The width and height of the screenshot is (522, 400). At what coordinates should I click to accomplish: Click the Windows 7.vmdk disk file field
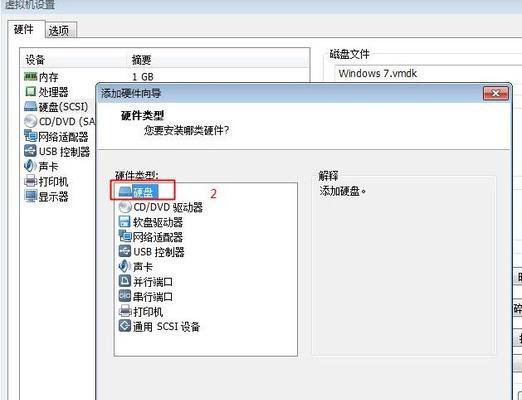428,73
